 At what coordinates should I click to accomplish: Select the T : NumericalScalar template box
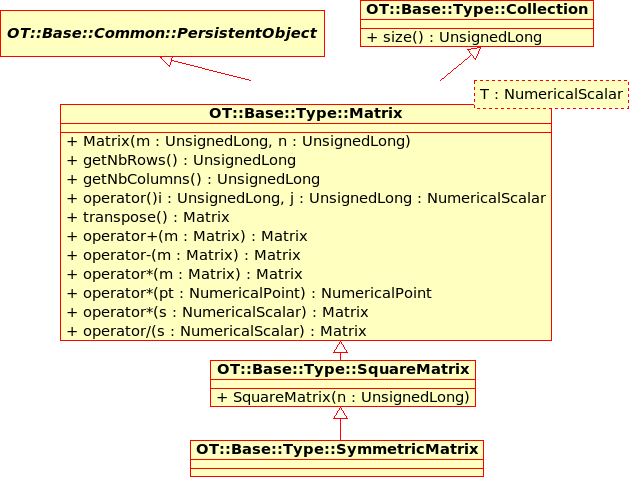(551, 94)
